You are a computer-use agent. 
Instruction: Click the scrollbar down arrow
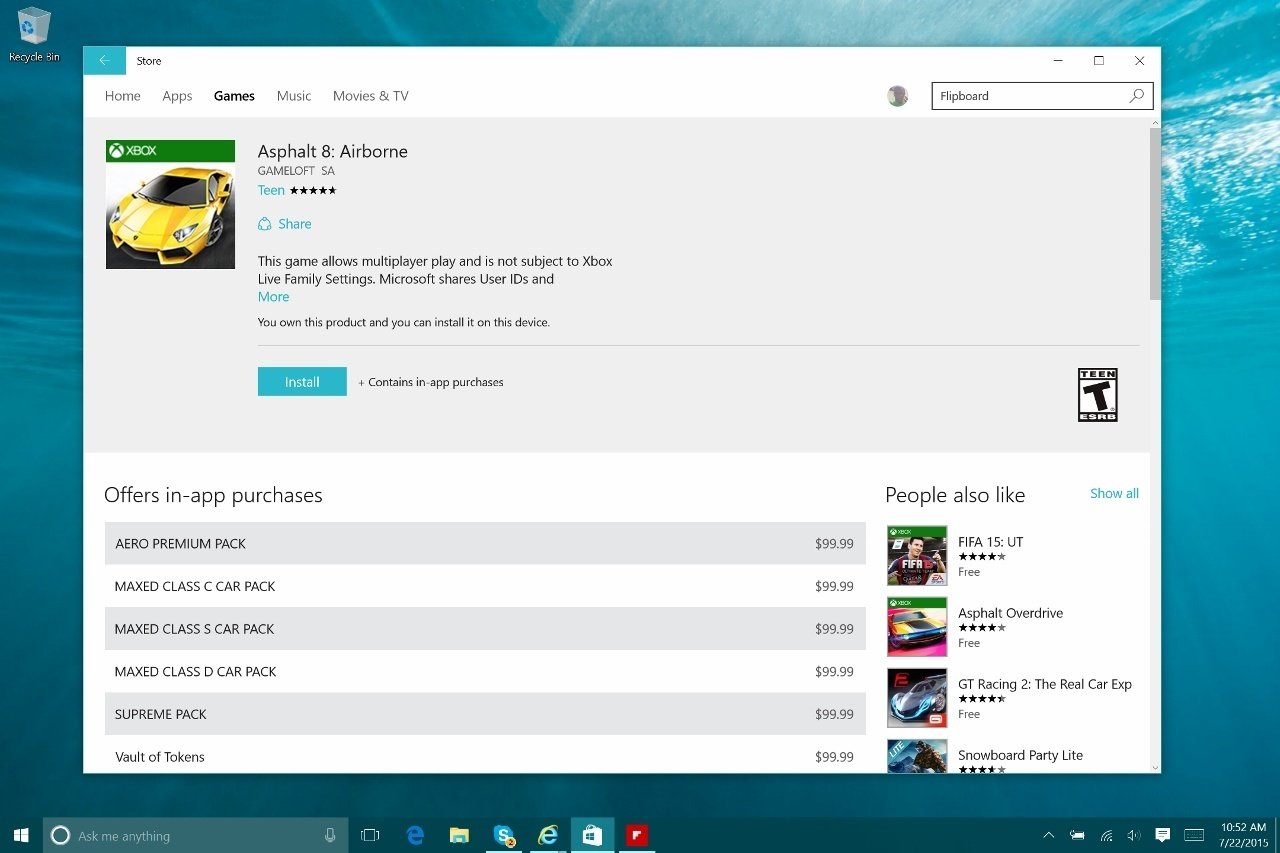point(1155,767)
